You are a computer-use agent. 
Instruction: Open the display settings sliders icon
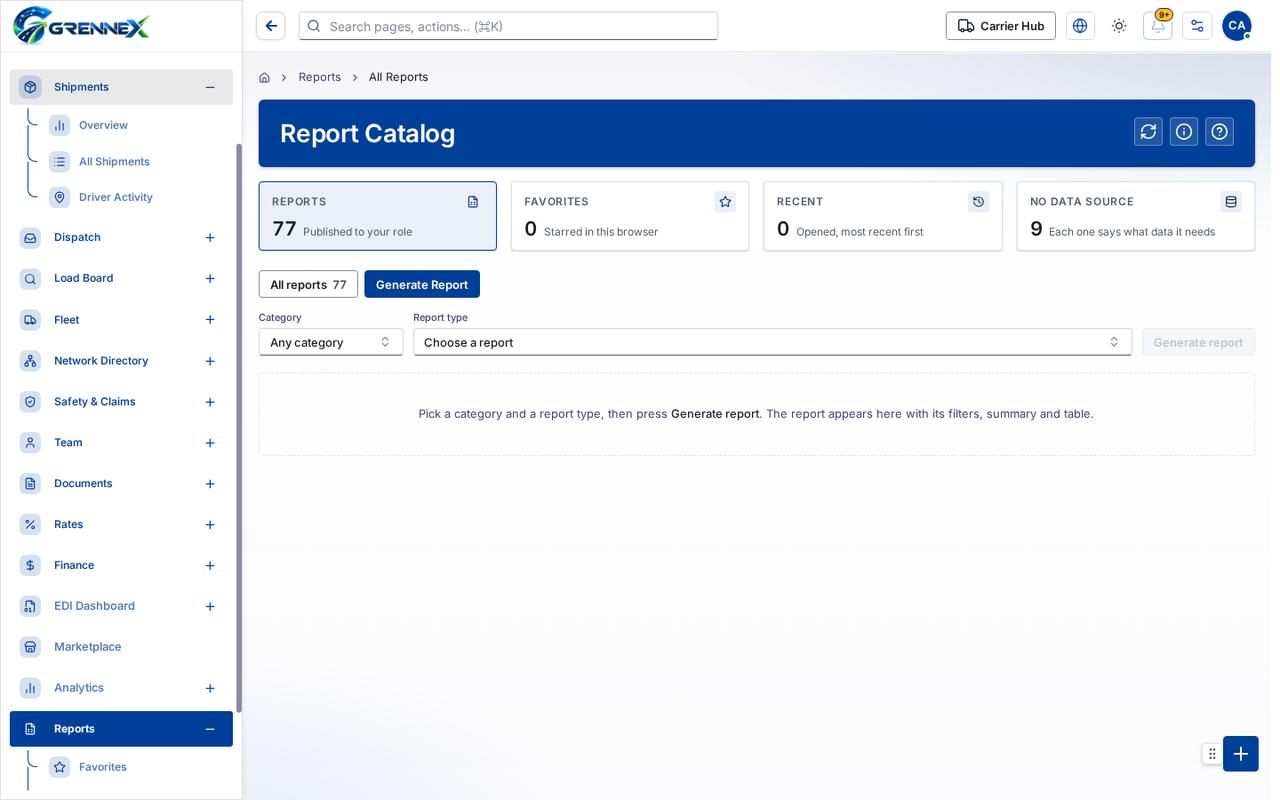coord(1197,26)
